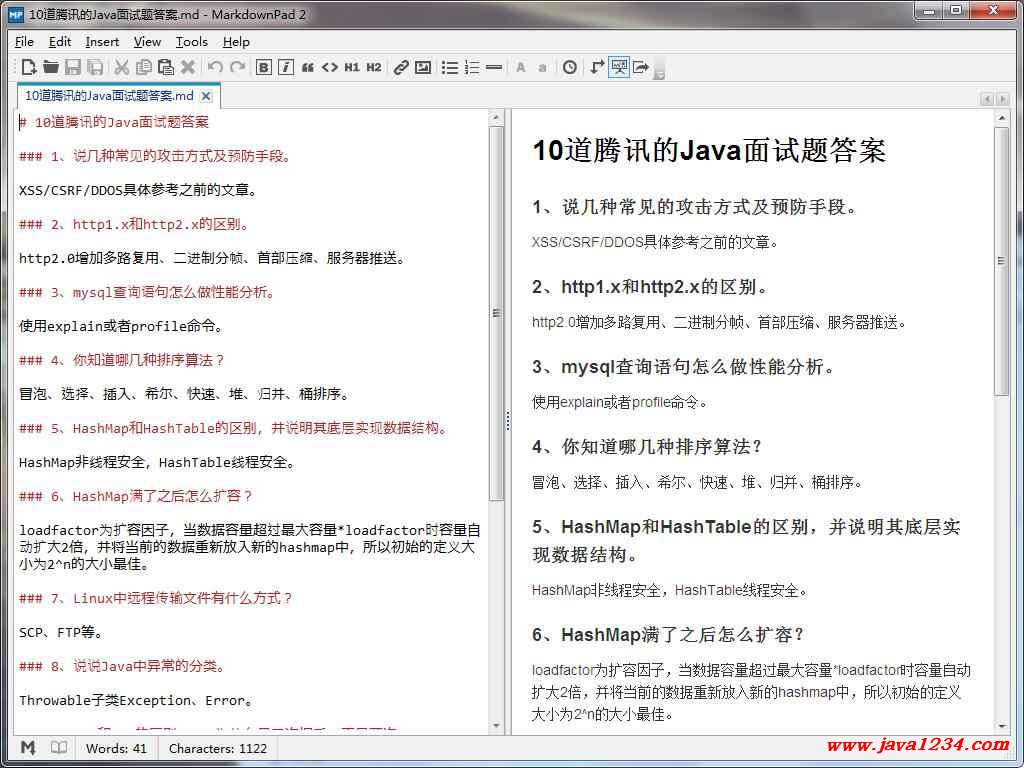Click the editor pane vertical scrollbar thumb

pyautogui.click(x=496, y=313)
